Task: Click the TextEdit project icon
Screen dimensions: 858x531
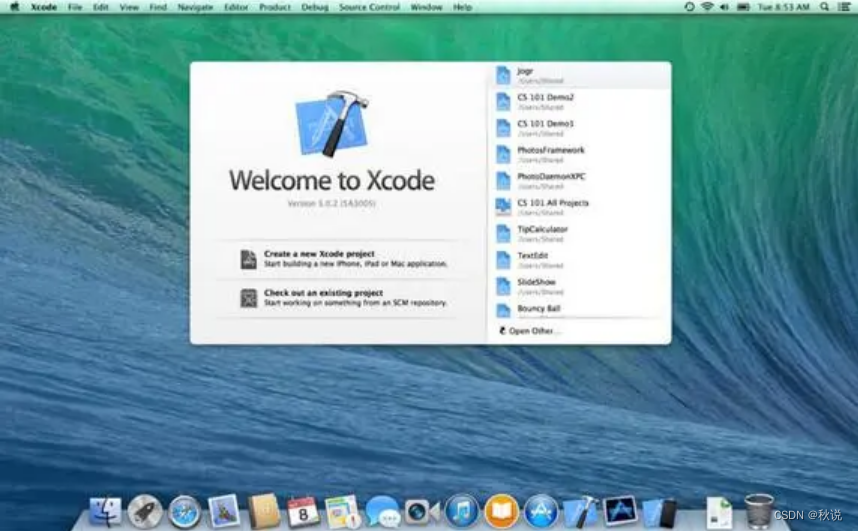Action: click(x=503, y=260)
